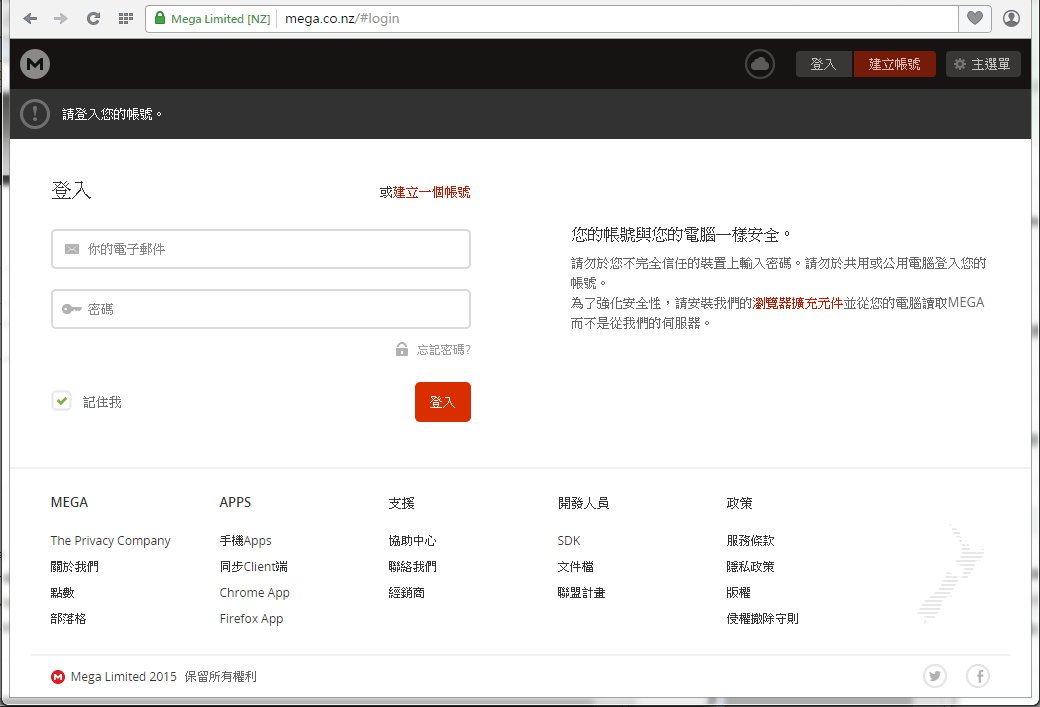Screen dimensions: 1040x707
Task: Open the cloud drive icon in header
Action: click(x=760, y=64)
